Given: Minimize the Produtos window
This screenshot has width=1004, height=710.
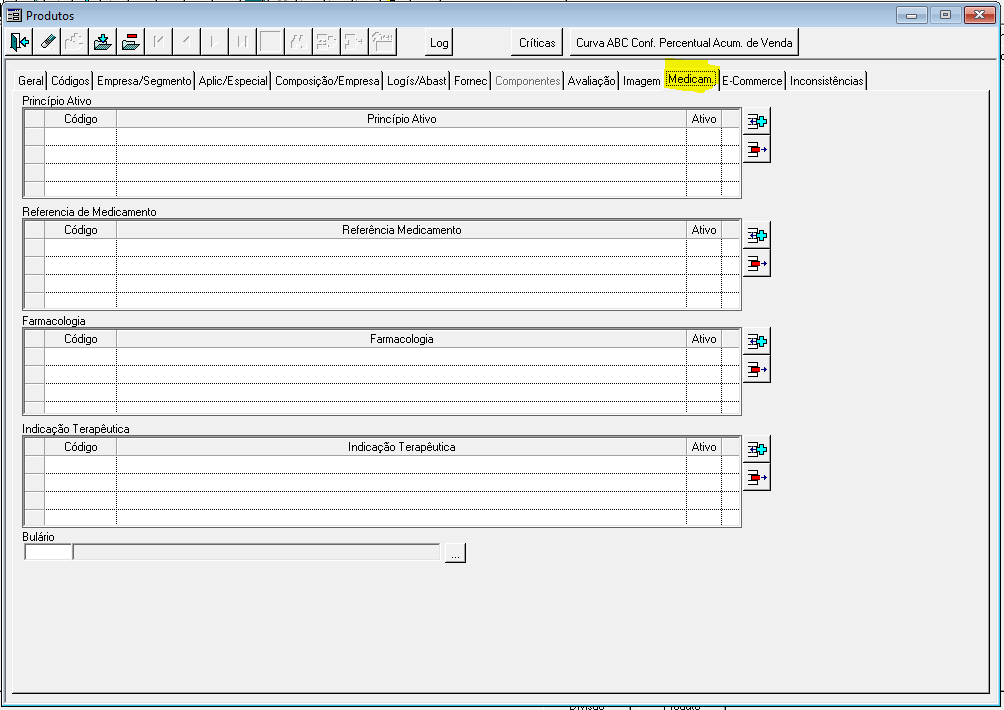Looking at the screenshot, I should coord(912,15).
